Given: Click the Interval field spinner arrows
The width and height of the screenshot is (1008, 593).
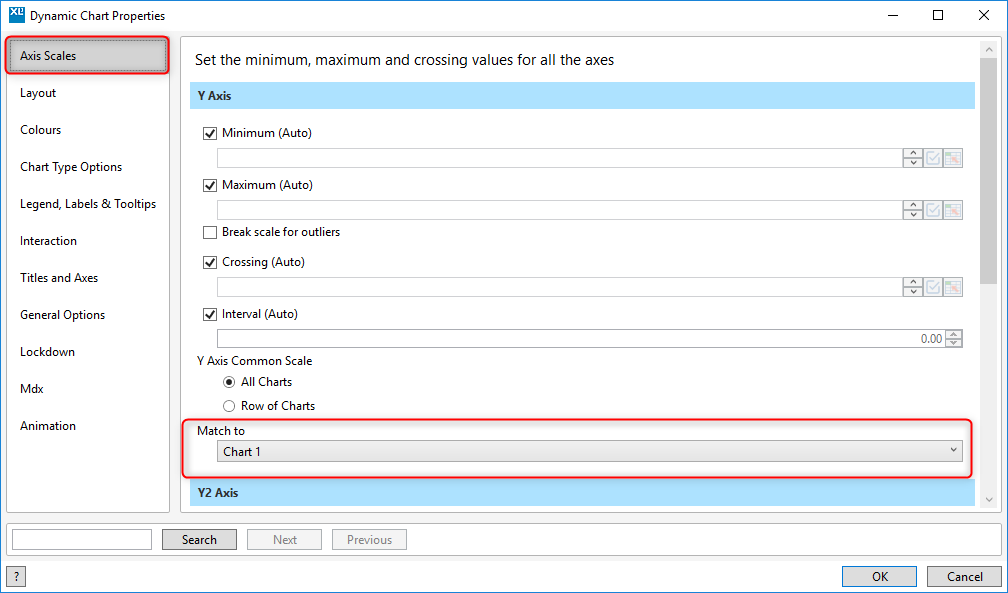Looking at the screenshot, I should tap(954, 339).
